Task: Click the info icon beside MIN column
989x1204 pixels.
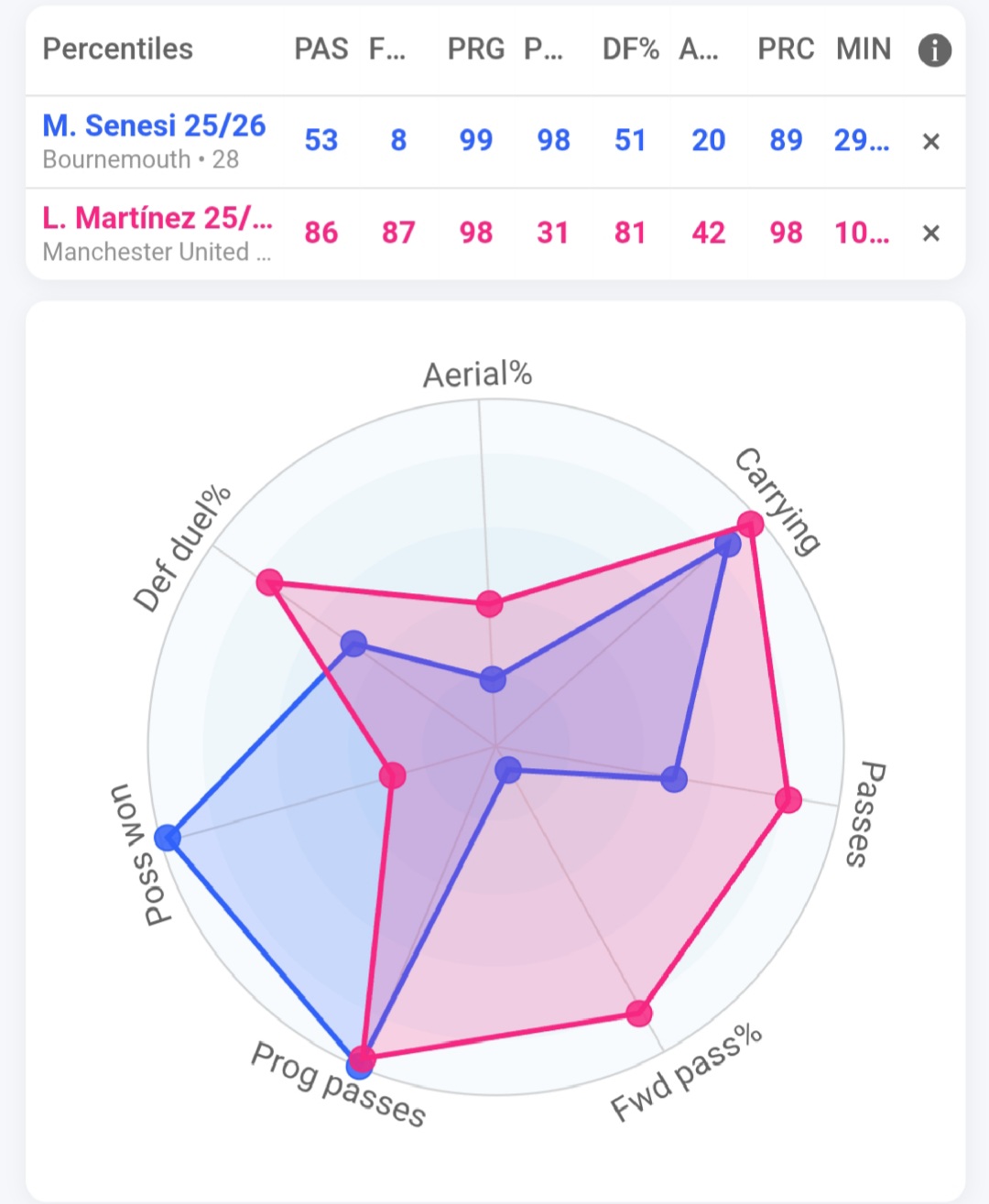Action: coord(934,50)
